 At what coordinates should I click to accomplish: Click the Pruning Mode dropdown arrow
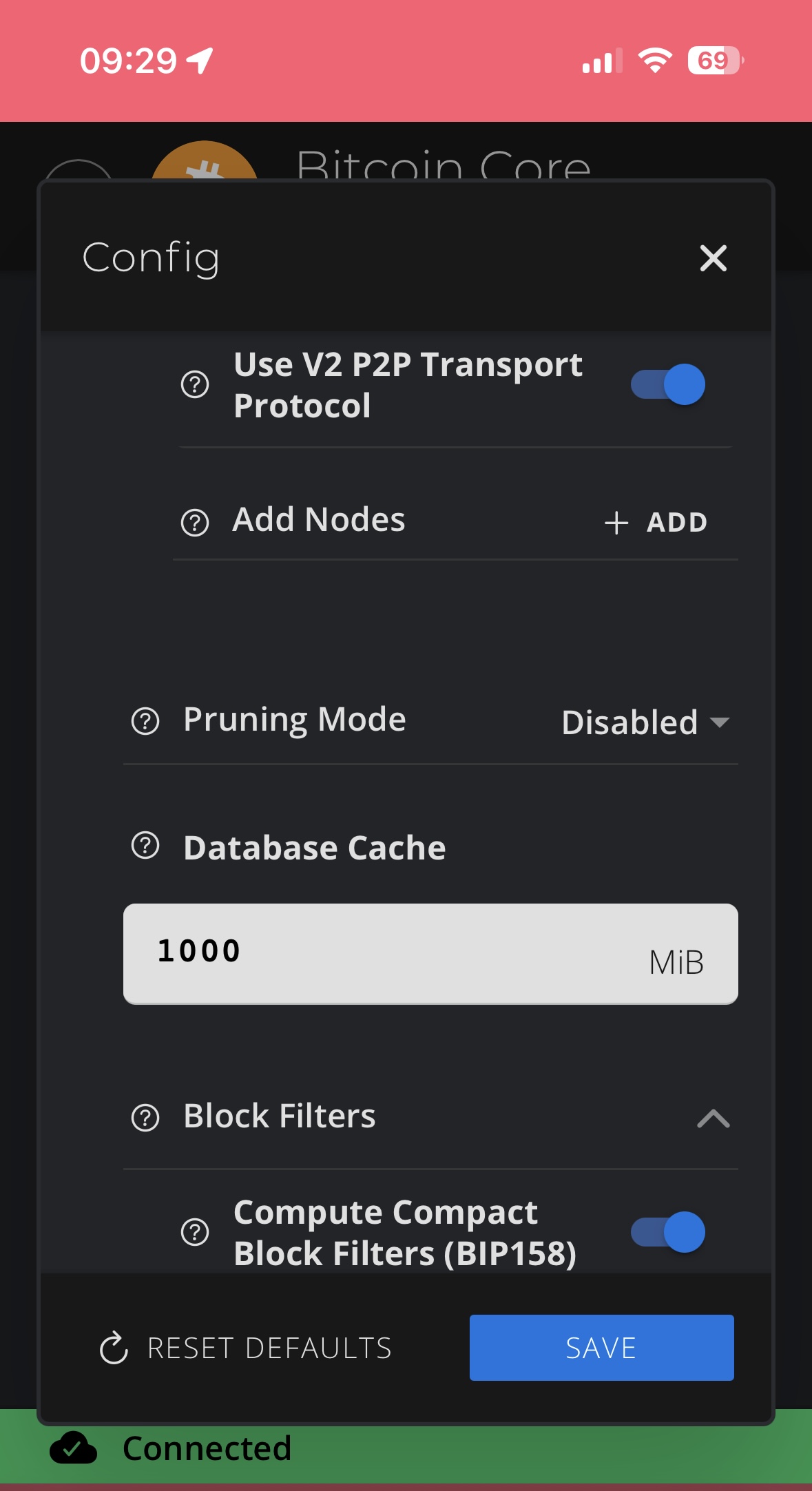coord(719,722)
